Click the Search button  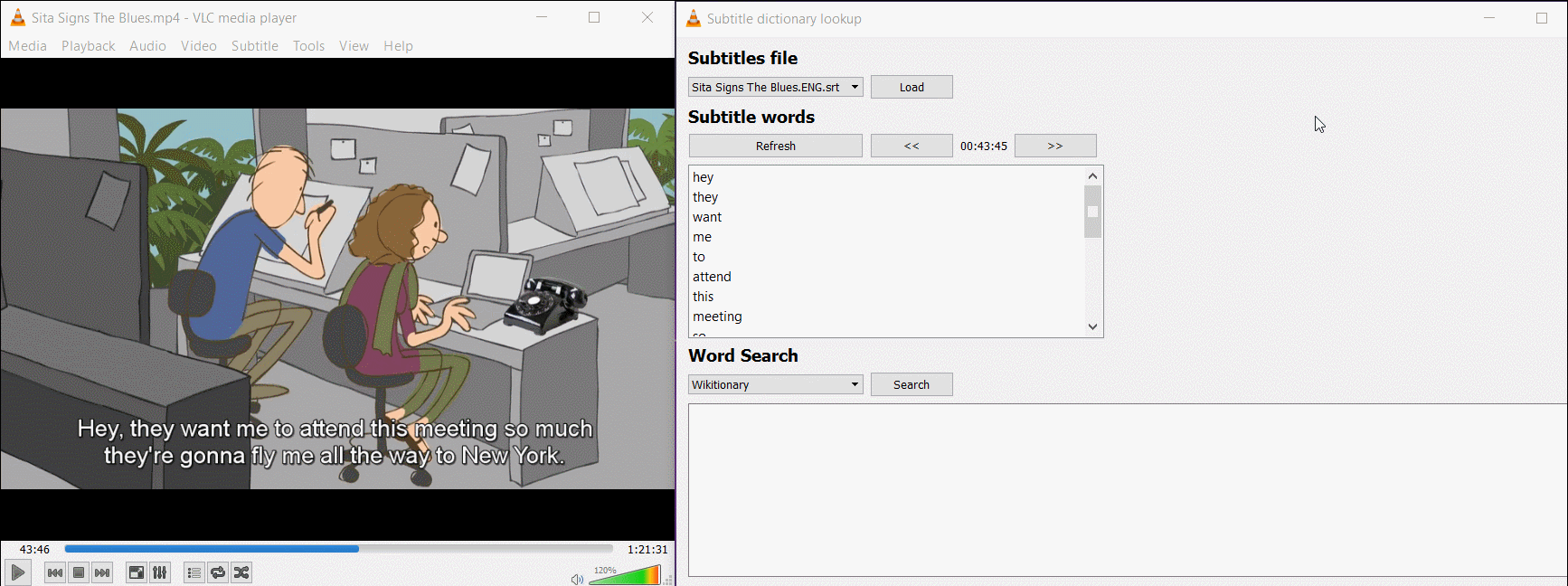912,384
